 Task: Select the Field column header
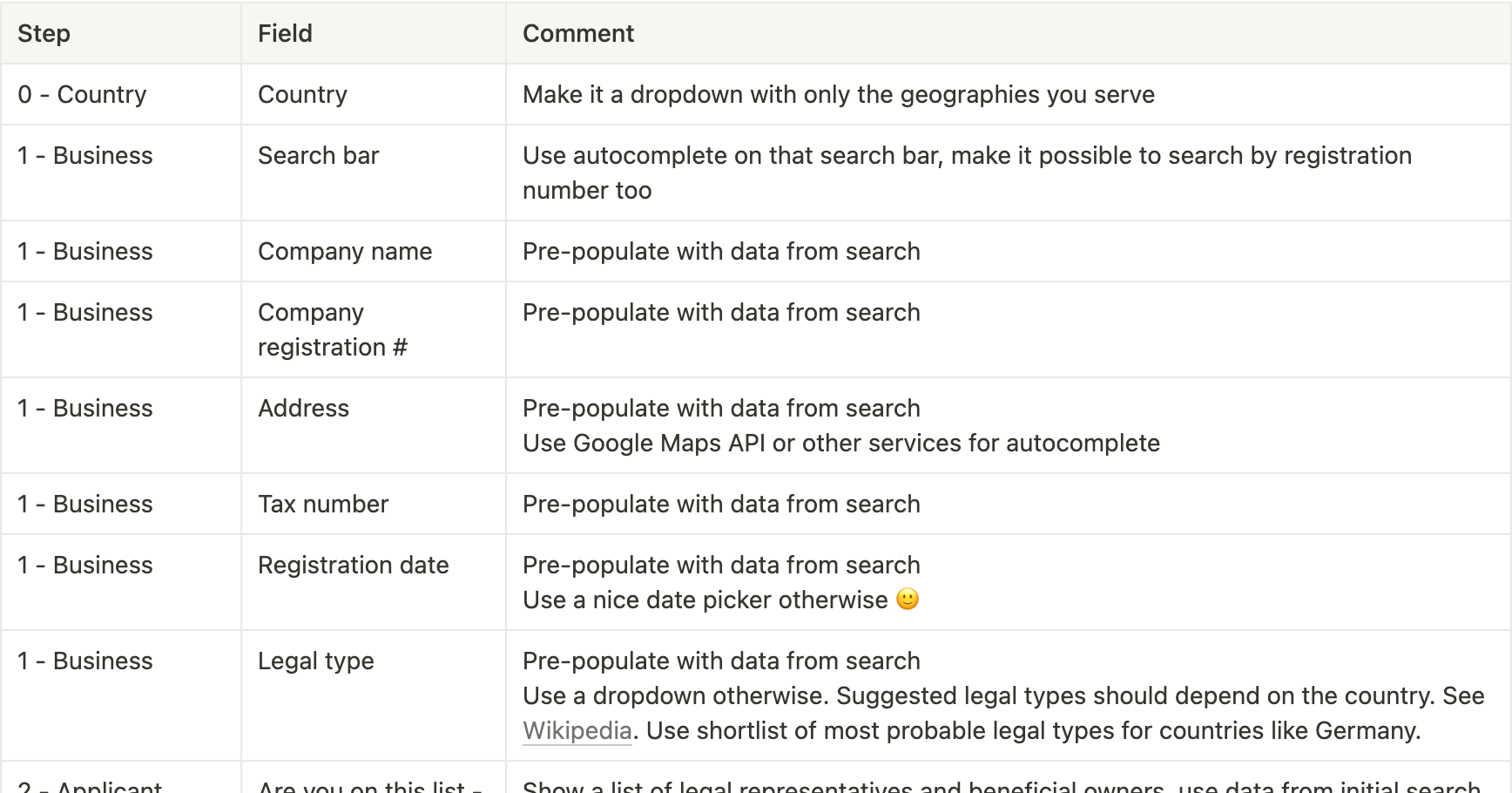pyautogui.click(x=373, y=33)
